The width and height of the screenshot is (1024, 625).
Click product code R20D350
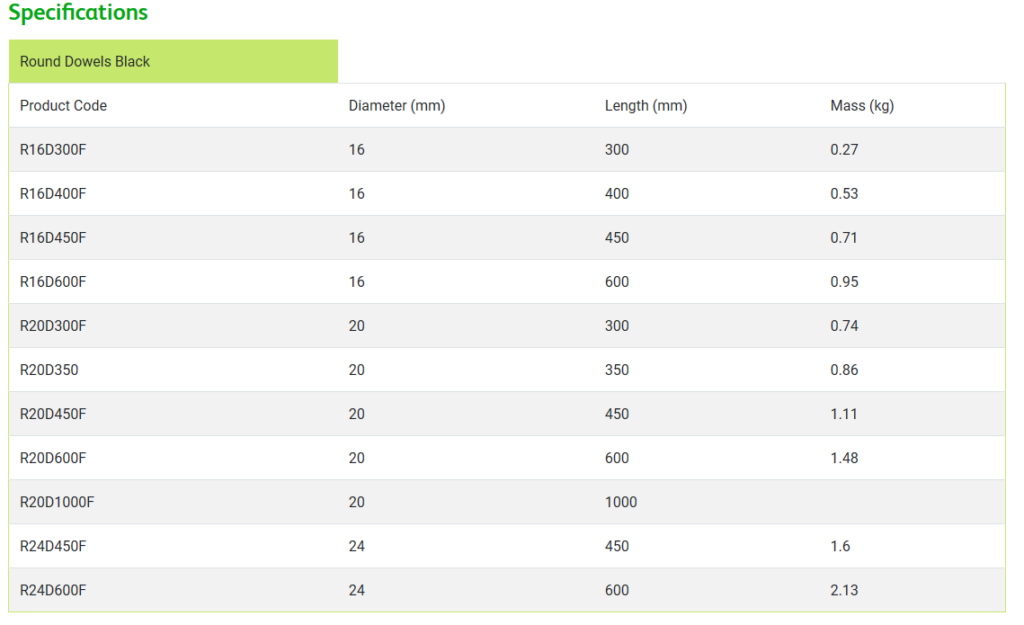(x=49, y=370)
